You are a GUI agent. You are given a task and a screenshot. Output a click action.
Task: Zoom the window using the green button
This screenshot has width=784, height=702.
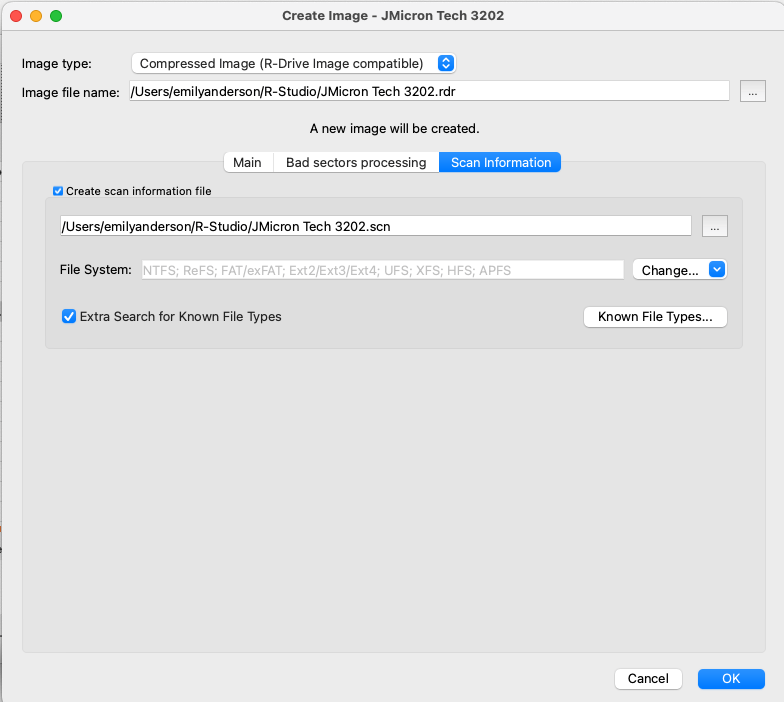pos(56,16)
